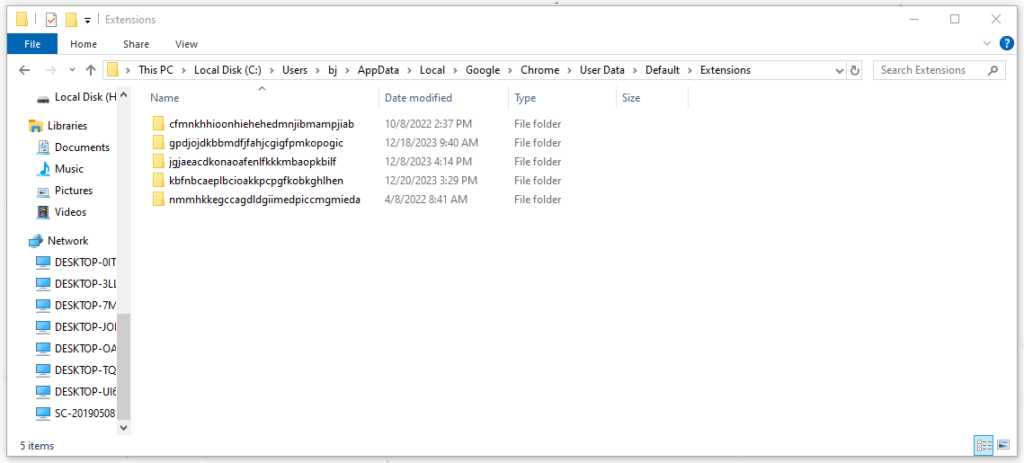Click This PC in the address bar
Image resolution: width=1024 pixels, height=463 pixels.
point(156,70)
